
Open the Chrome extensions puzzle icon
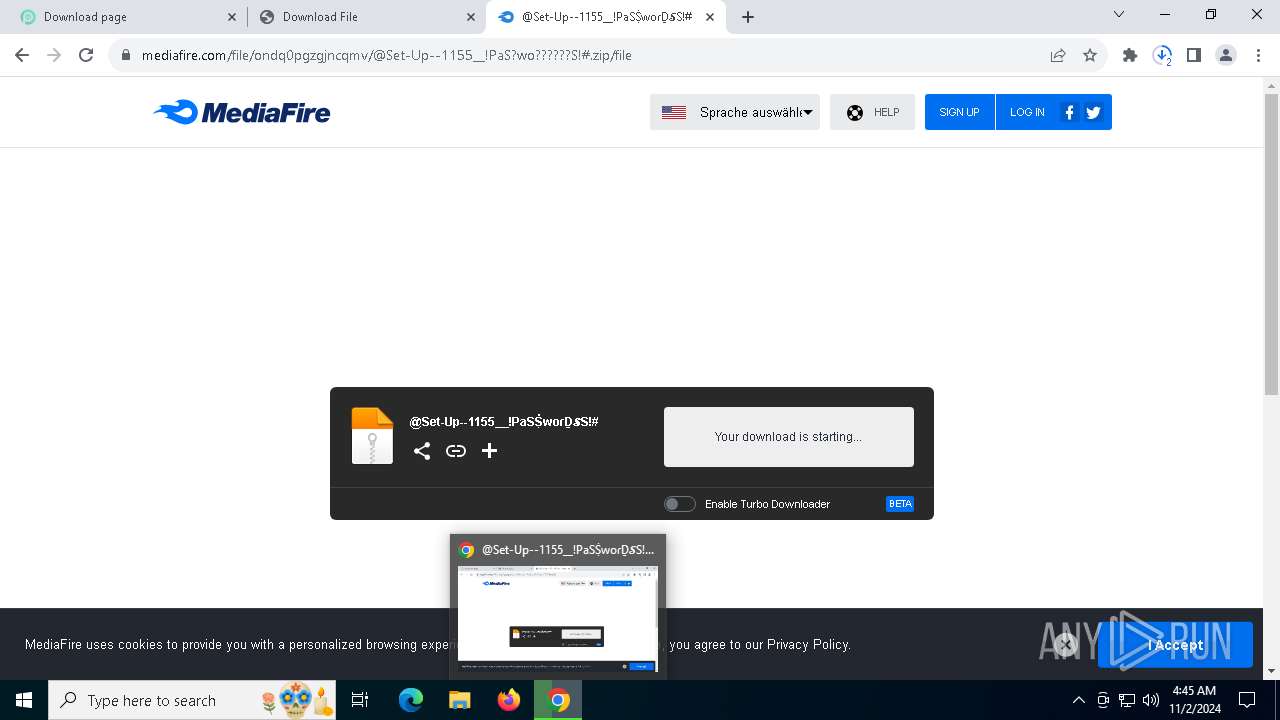[1130, 55]
